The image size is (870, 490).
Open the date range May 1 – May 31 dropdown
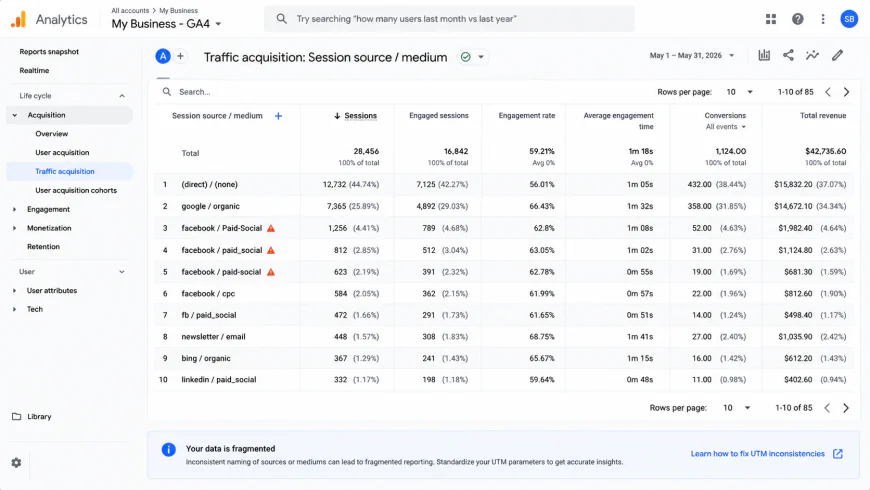click(692, 55)
